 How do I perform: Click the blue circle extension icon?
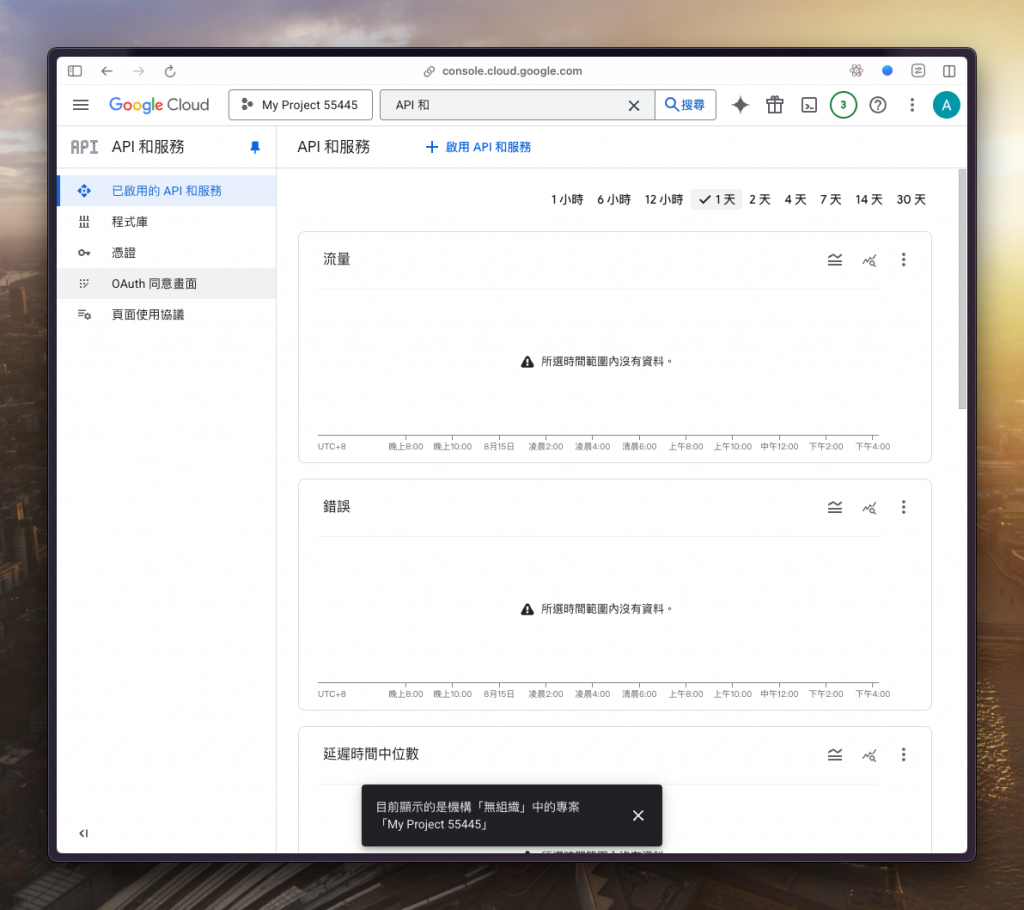coord(887,71)
